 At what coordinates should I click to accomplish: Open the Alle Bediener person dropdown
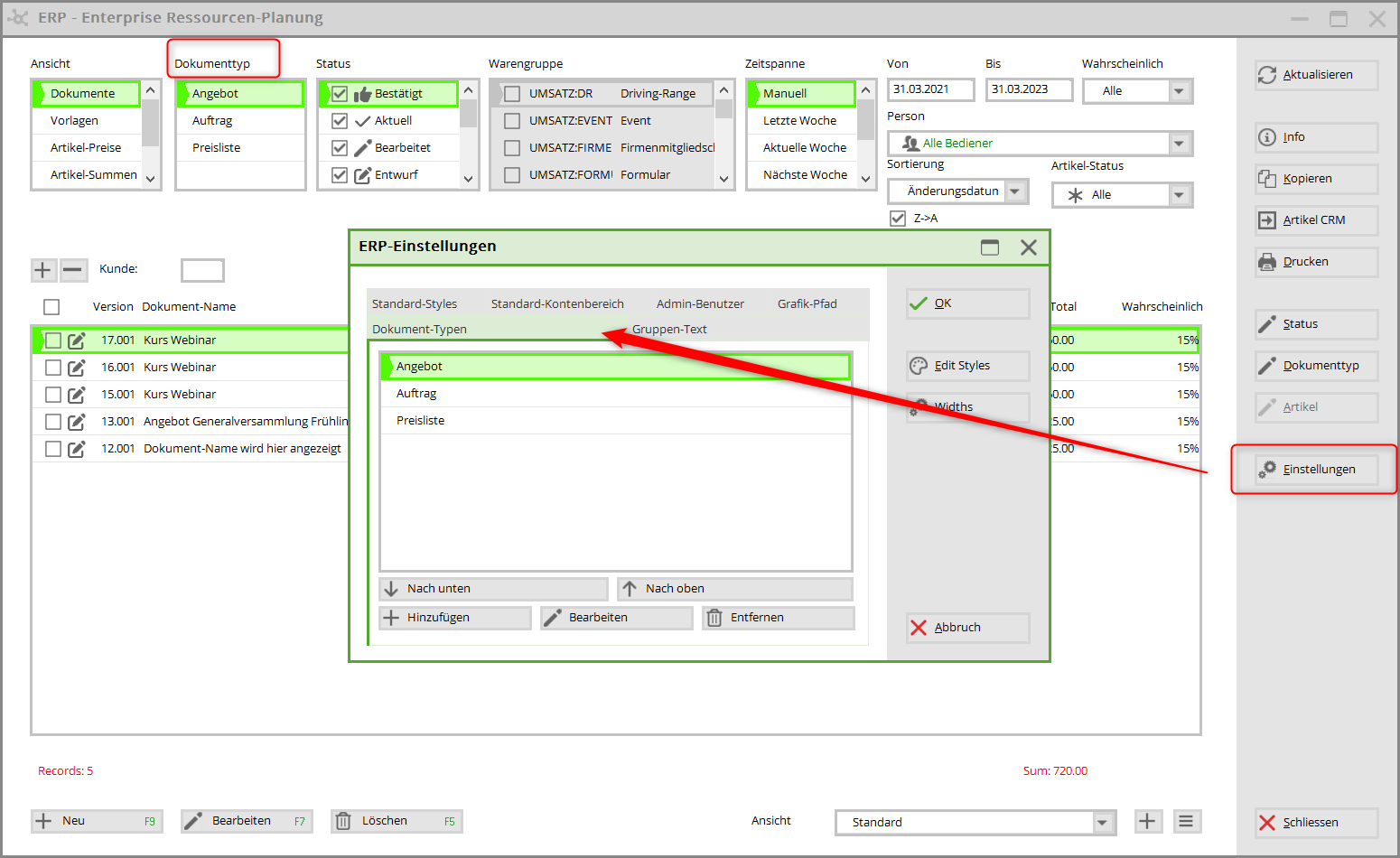[1179, 144]
